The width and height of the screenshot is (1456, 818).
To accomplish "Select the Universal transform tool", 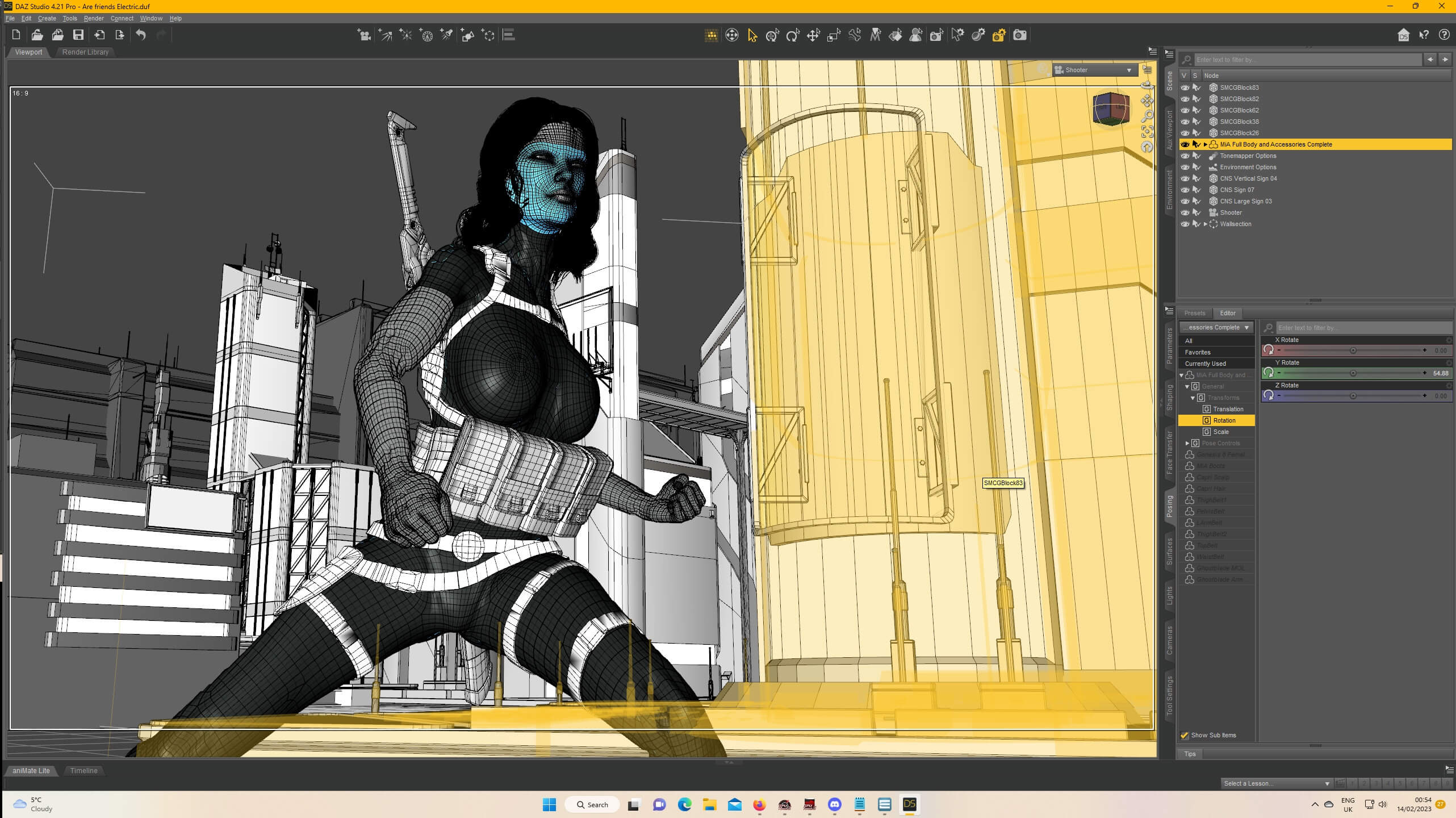I will click(x=772, y=36).
